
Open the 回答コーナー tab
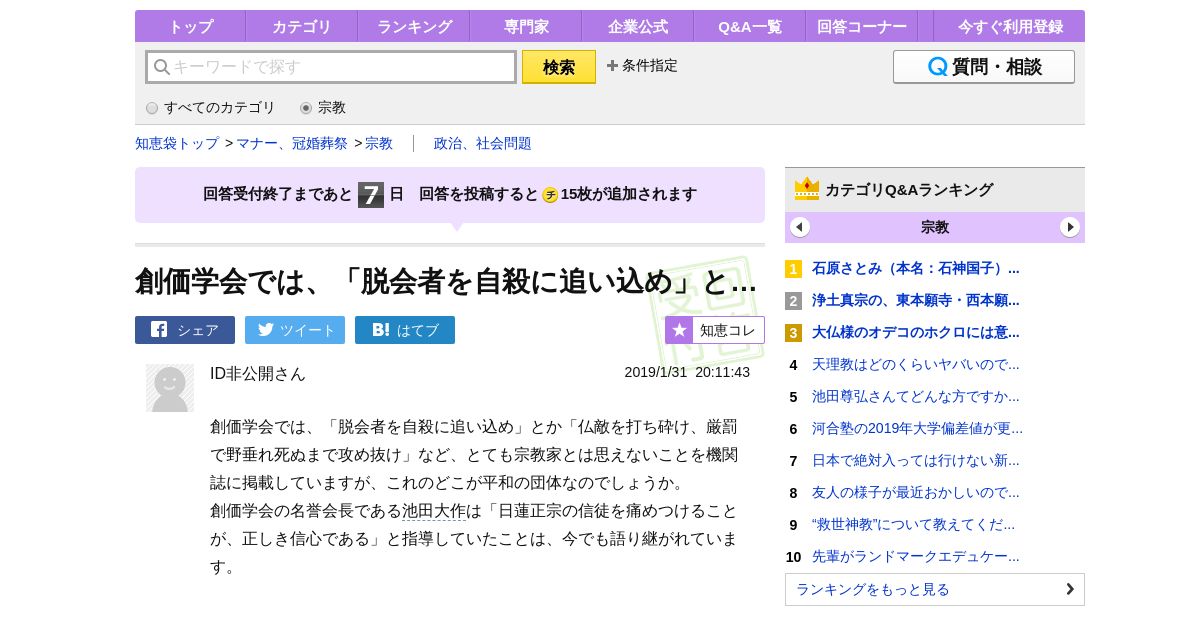[862, 27]
